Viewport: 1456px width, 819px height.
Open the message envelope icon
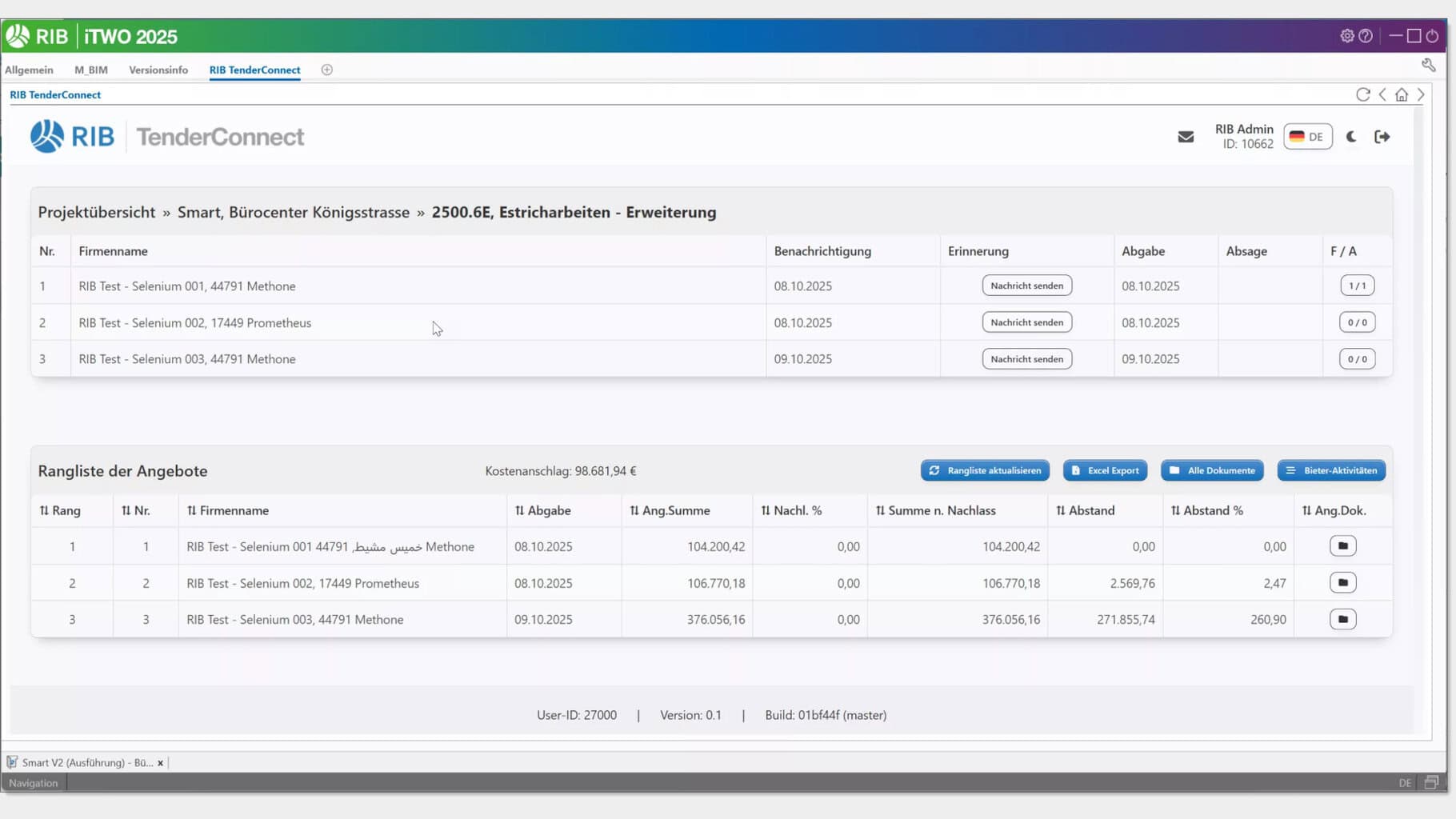[1186, 137]
